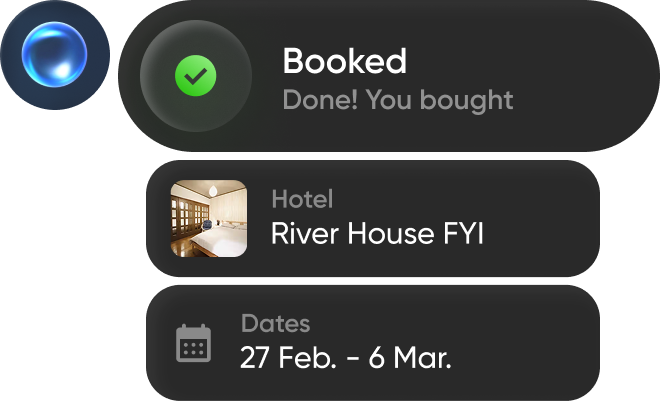Screen dimensions: 660x401
Task: Select the Dates details card
Action: tap(530, 342)
